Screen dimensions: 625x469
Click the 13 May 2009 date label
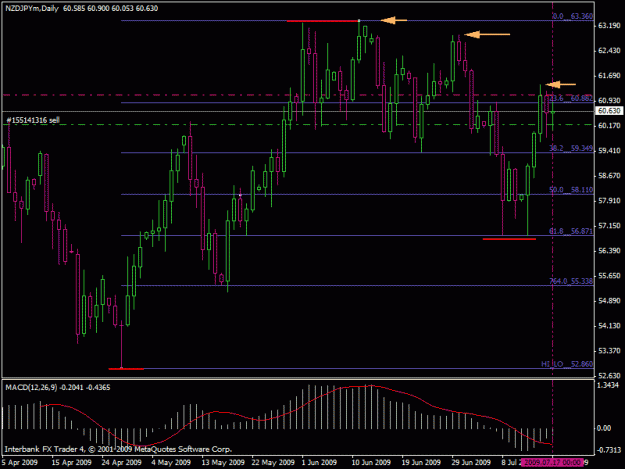[223, 462]
